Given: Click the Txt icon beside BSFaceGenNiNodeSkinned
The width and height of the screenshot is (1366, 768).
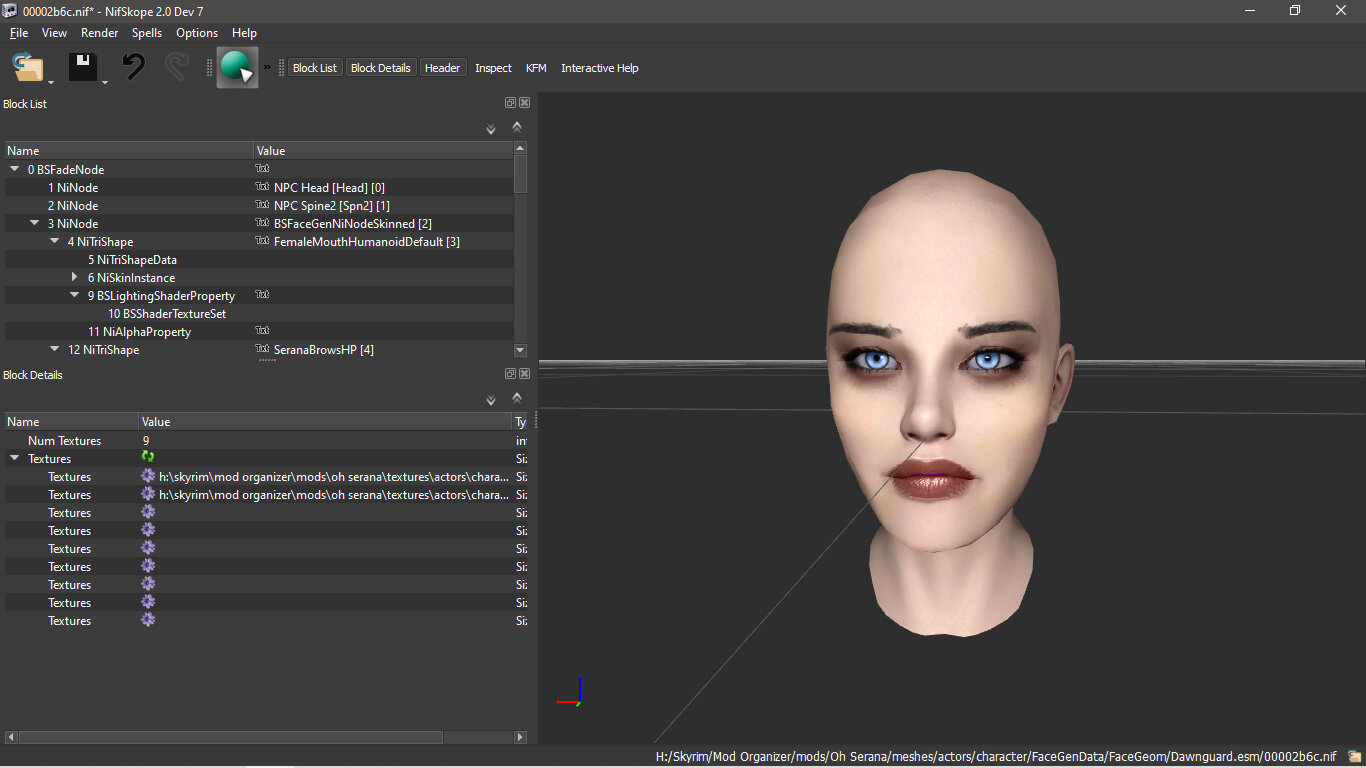Looking at the screenshot, I should click(262, 223).
